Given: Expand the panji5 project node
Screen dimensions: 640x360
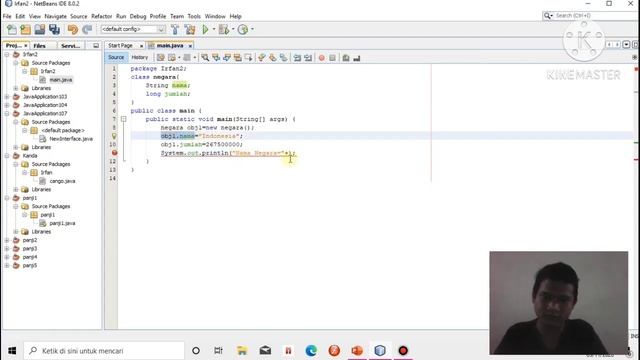Looking at the screenshot, I should [x=7, y=265].
